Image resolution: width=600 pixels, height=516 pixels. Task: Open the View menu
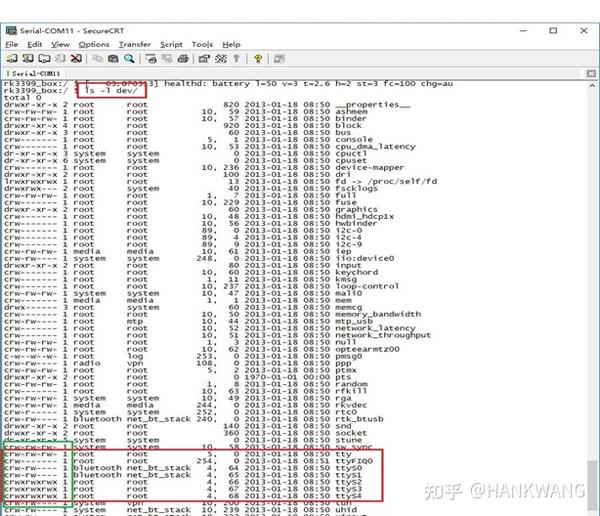(60, 44)
